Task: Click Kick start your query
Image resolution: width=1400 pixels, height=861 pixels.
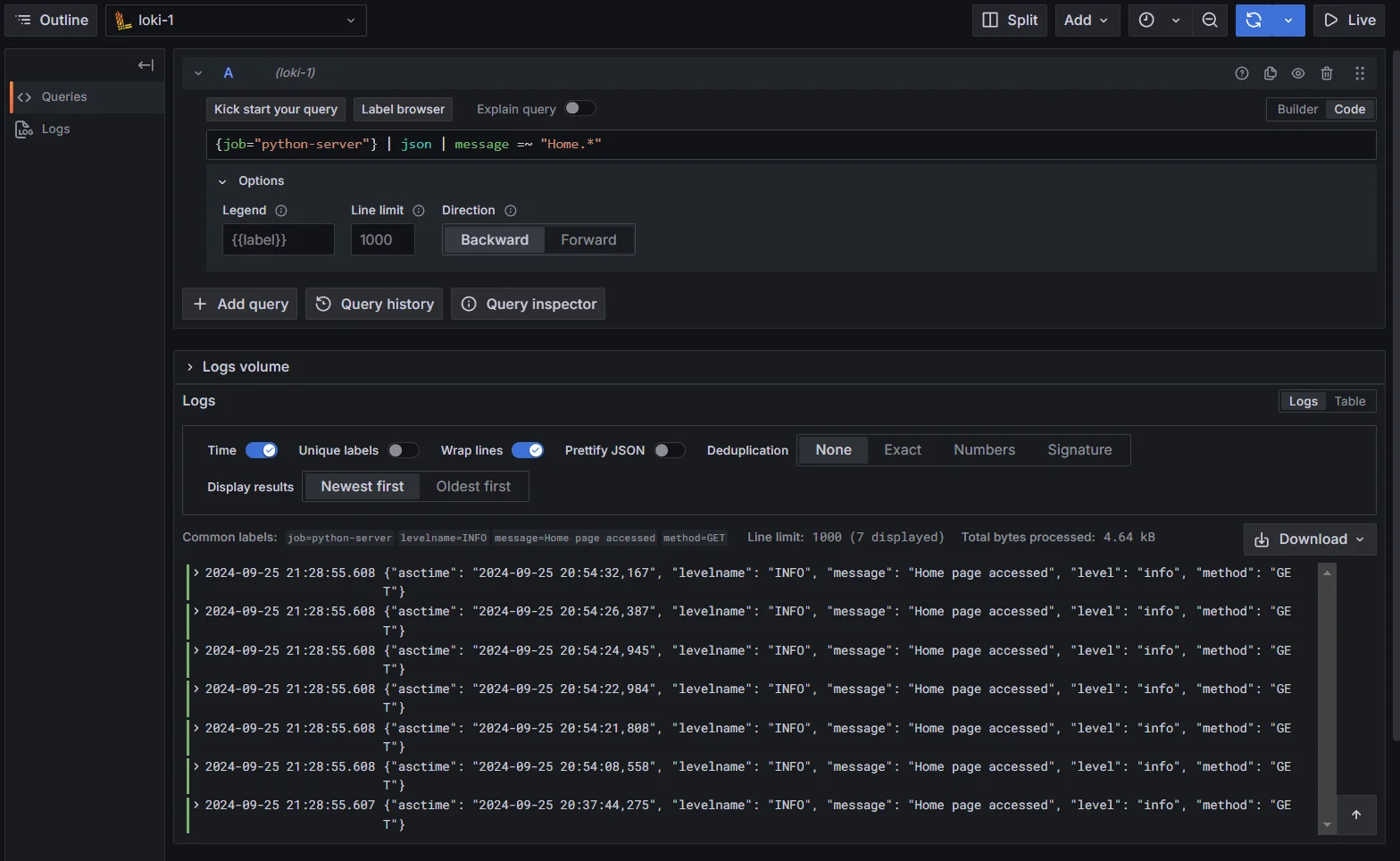Action: pos(276,109)
